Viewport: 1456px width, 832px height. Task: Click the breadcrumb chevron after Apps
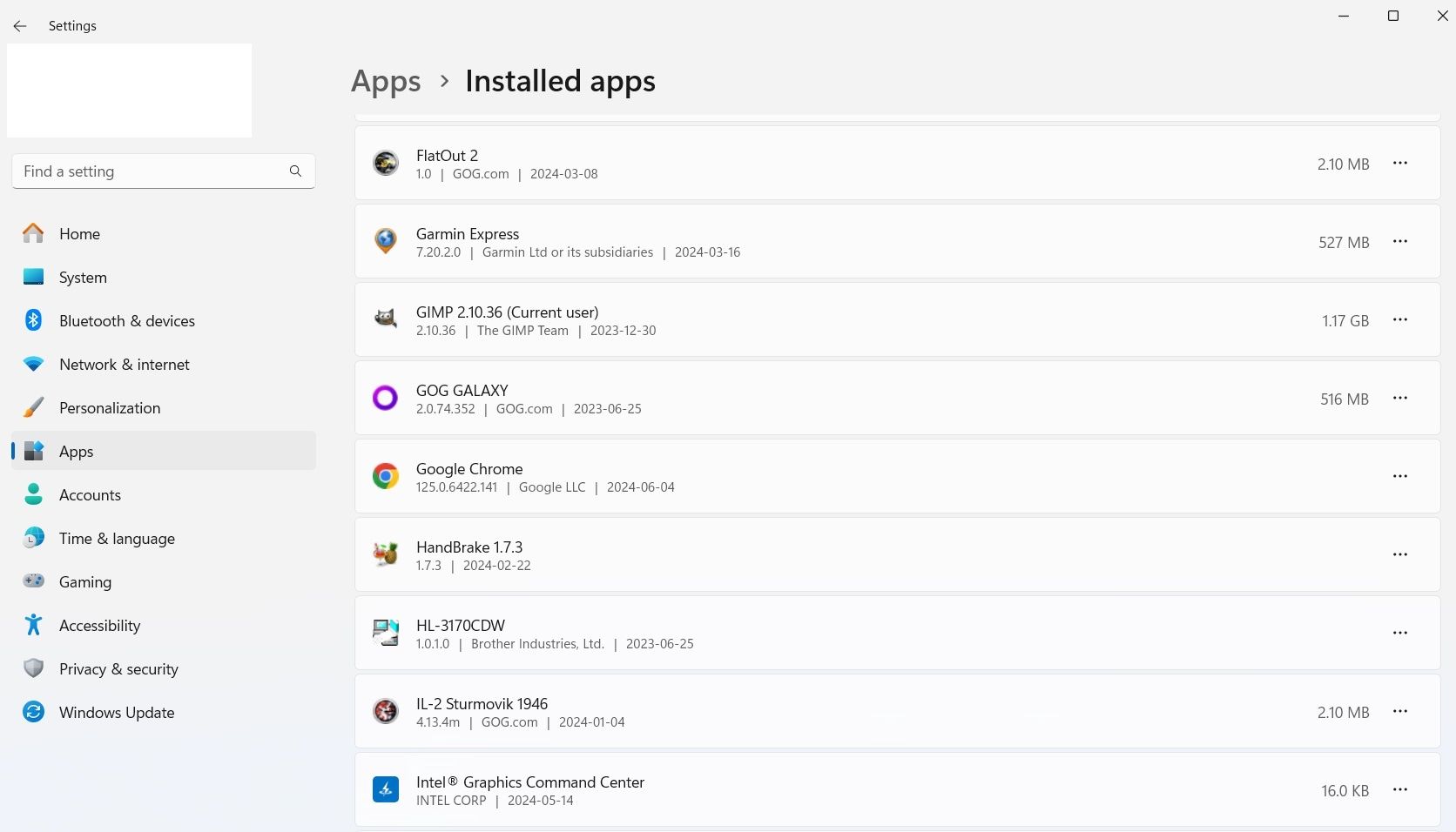445,81
